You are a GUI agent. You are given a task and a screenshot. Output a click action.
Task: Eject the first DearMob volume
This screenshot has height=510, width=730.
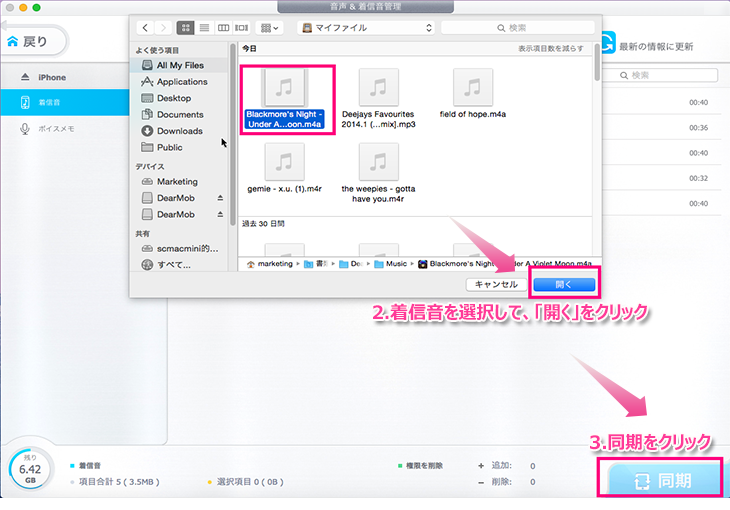click(x=220, y=198)
